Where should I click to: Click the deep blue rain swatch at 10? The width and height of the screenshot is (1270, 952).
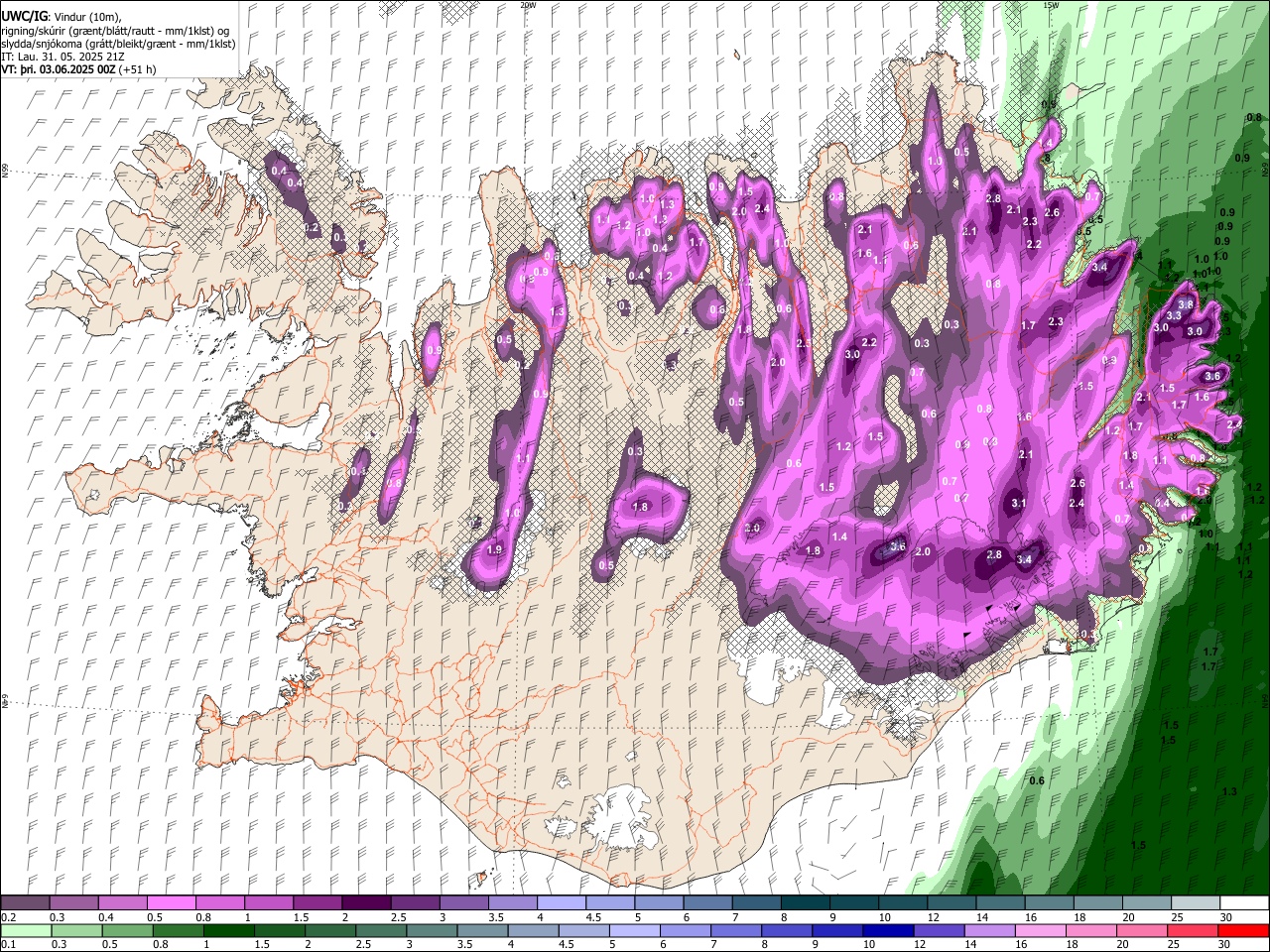pyautogui.click(x=889, y=930)
